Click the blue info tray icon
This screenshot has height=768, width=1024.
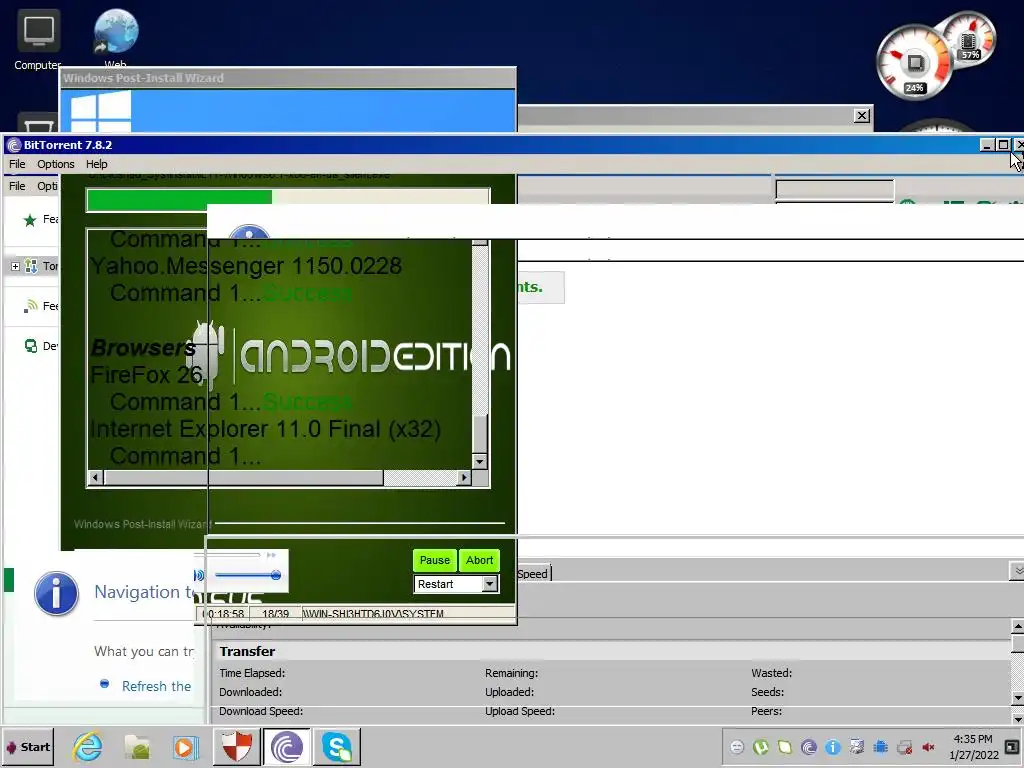tap(833, 747)
